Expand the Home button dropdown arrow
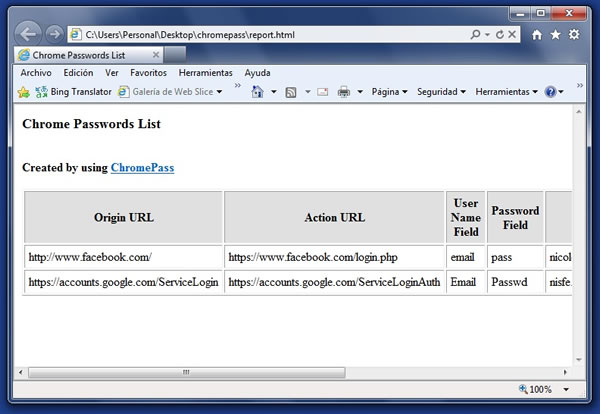The height and width of the screenshot is (414, 600). tap(274, 92)
